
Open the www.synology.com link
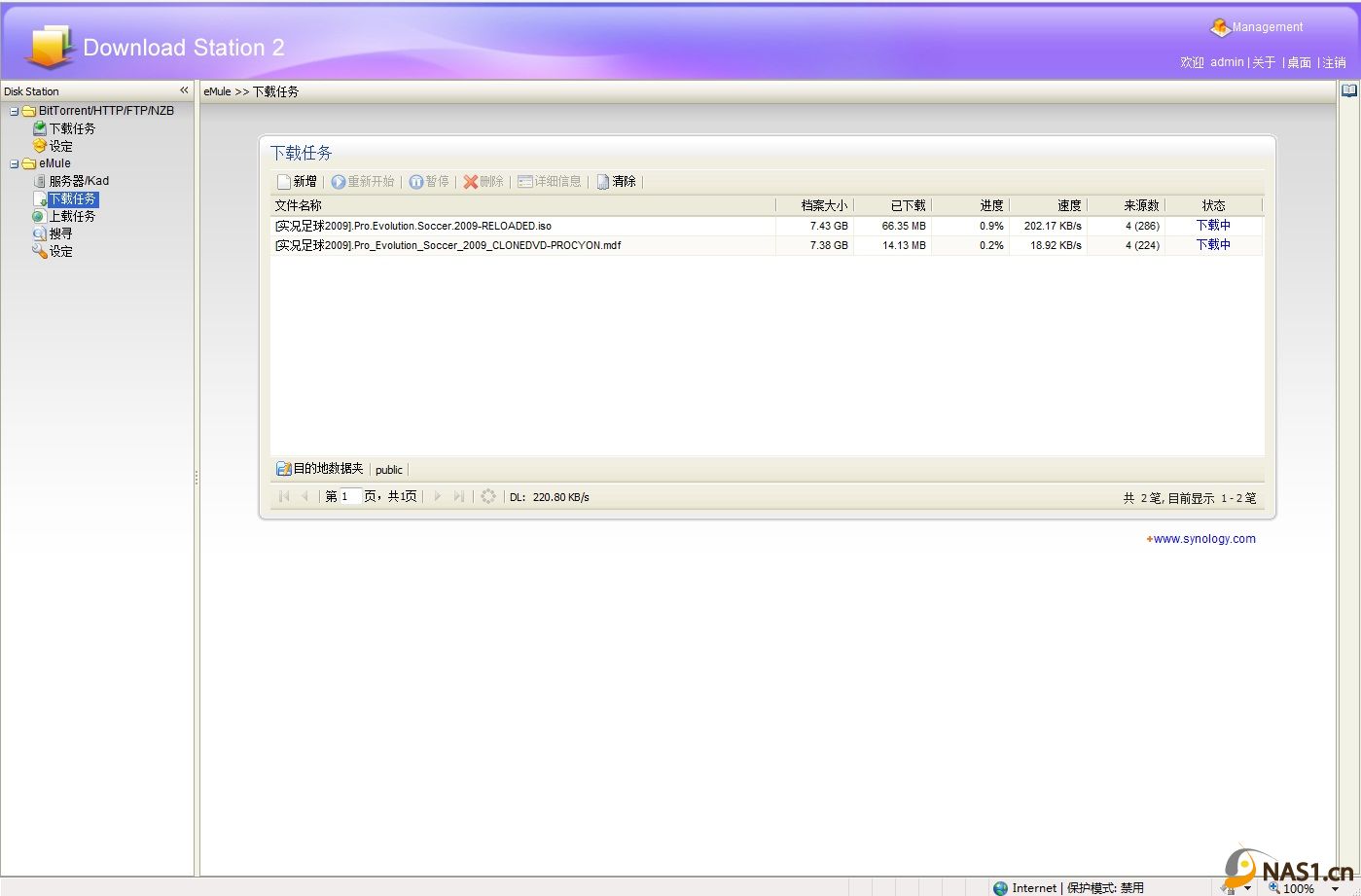click(1204, 539)
